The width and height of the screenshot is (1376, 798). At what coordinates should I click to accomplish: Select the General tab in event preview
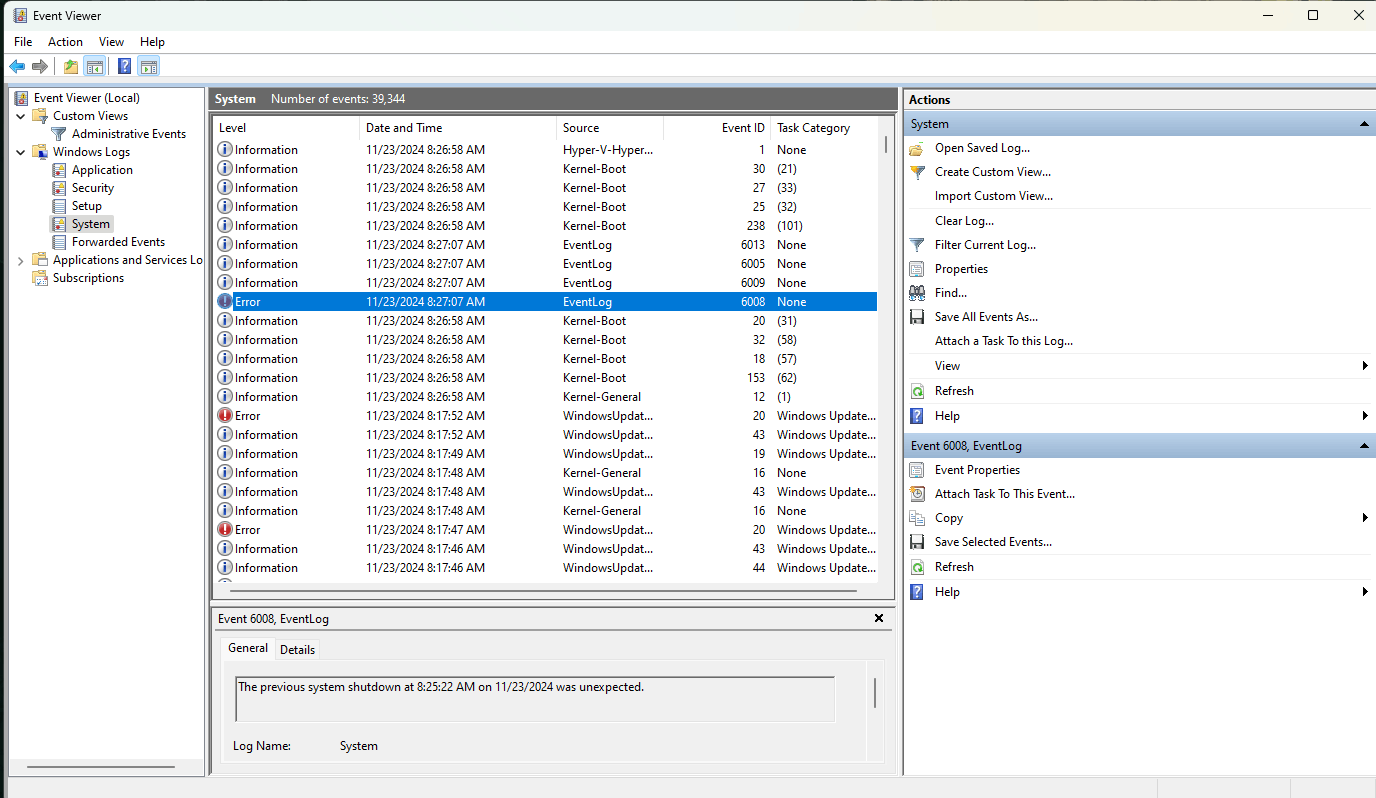(248, 648)
